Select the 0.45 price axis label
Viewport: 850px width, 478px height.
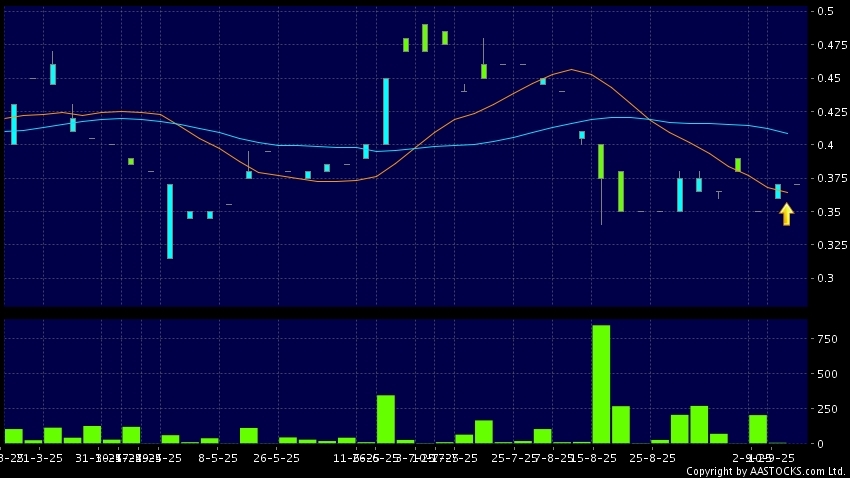click(829, 78)
